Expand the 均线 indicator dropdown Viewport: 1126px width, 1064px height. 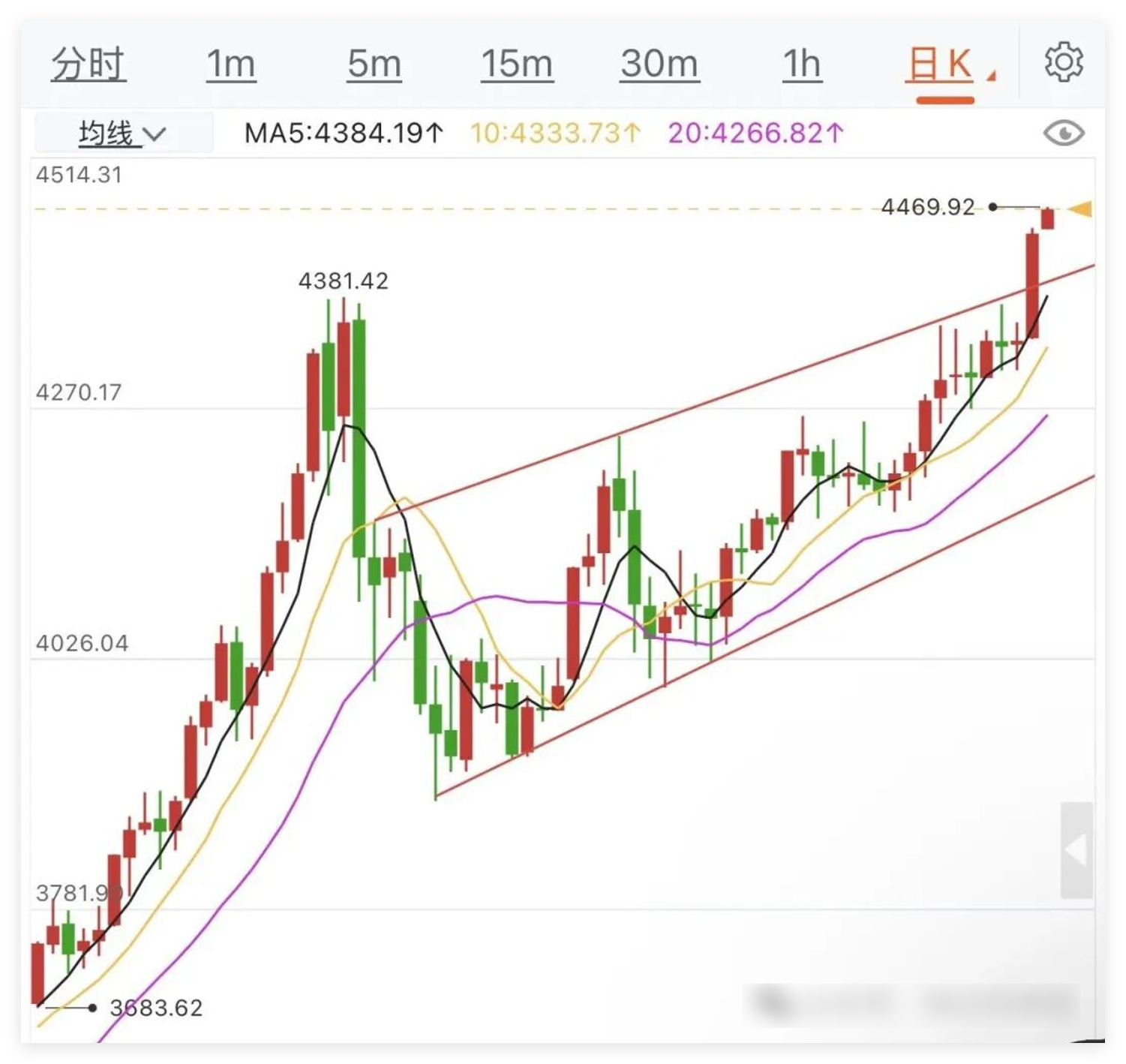tap(123, 134)
